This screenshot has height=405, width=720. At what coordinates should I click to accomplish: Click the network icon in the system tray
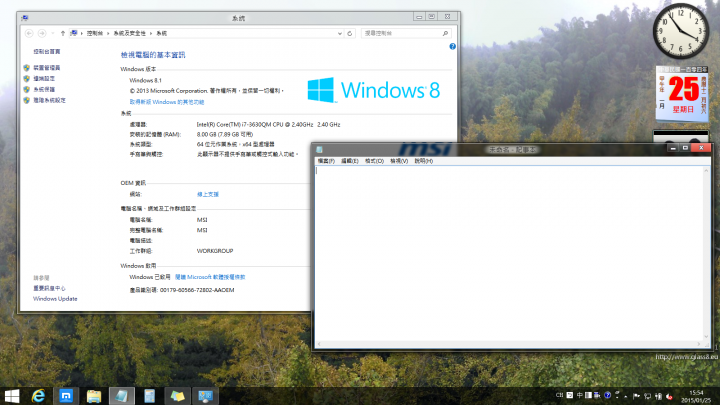point(647,396)
